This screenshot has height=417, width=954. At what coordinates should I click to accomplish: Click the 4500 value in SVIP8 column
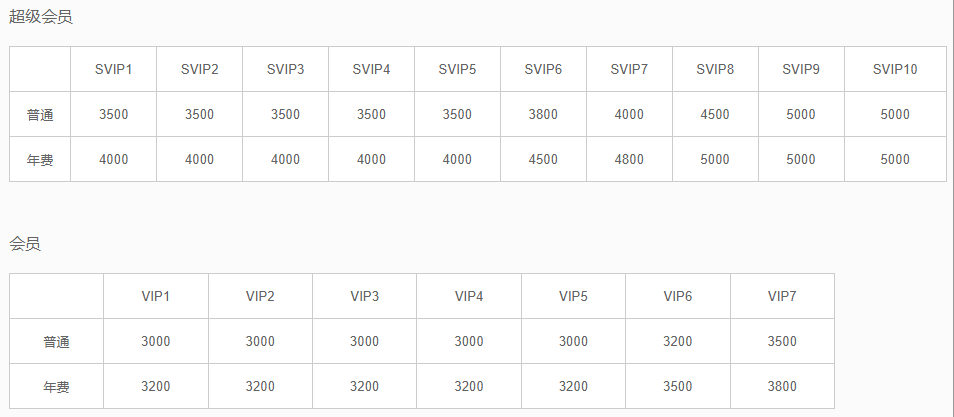(715, 115)
